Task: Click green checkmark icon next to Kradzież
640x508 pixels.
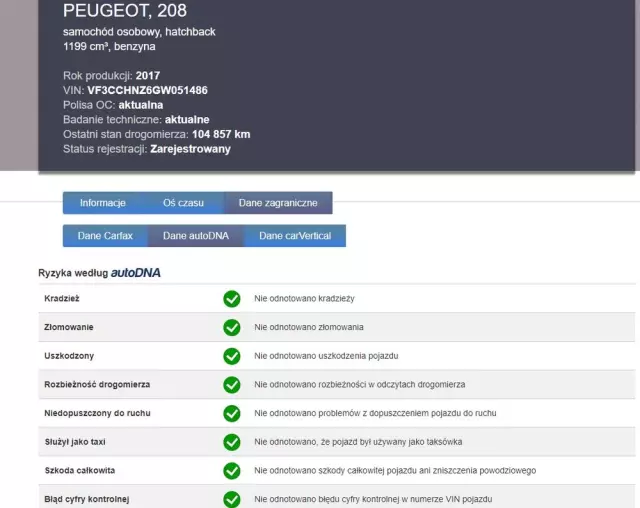Action: point(232,298)
